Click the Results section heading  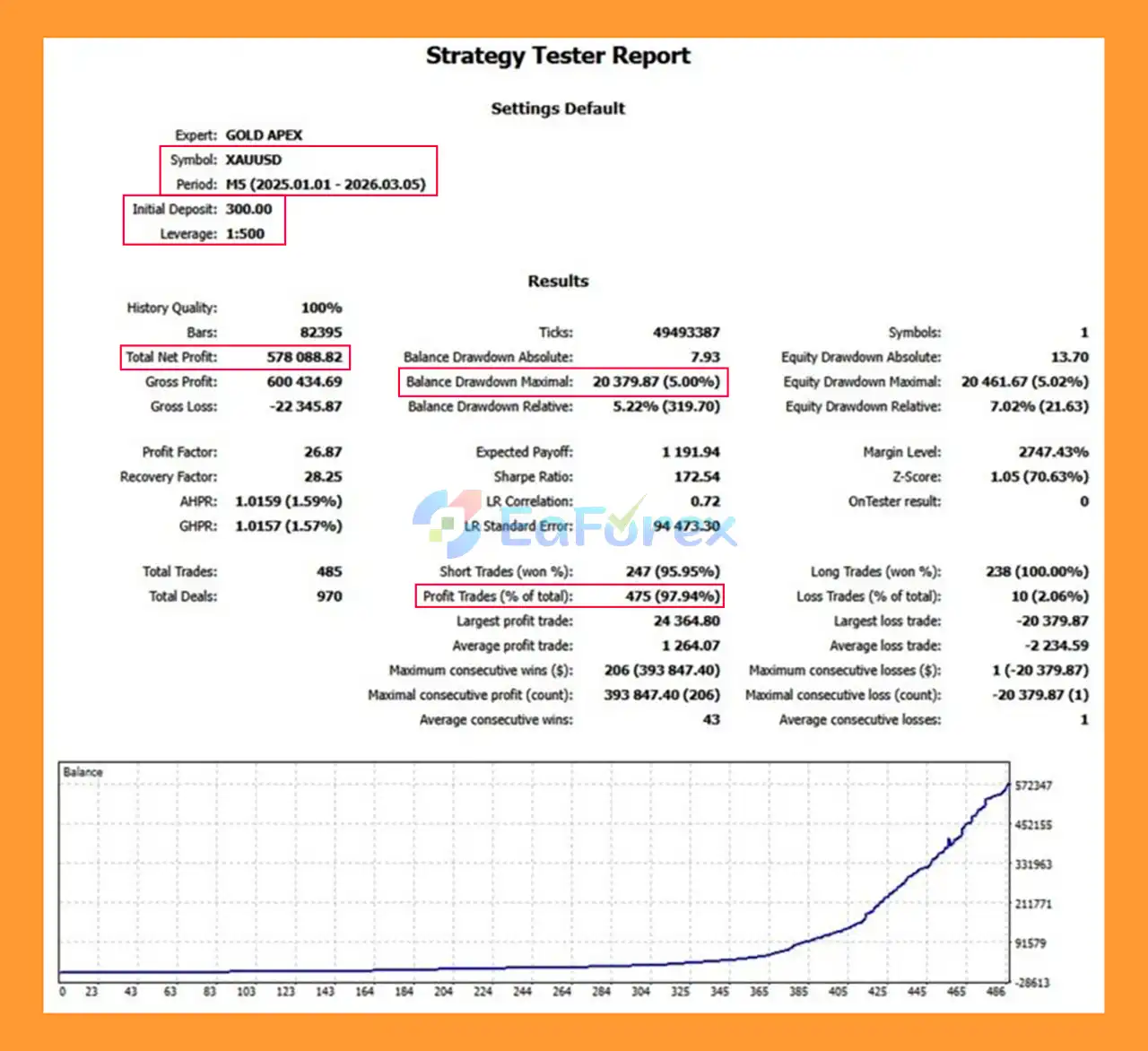click(558, 281)
